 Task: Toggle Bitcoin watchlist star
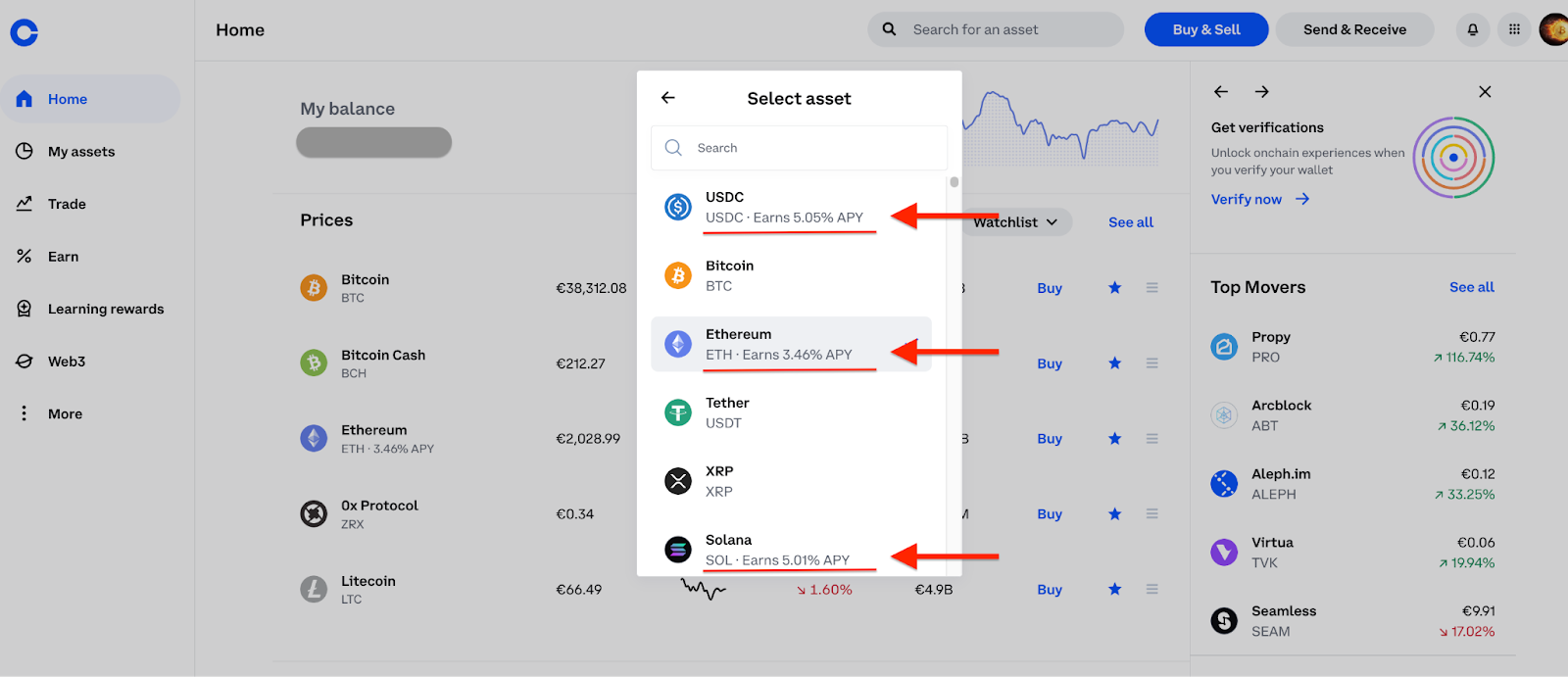pyautogui.click(x=1114, y=287)
